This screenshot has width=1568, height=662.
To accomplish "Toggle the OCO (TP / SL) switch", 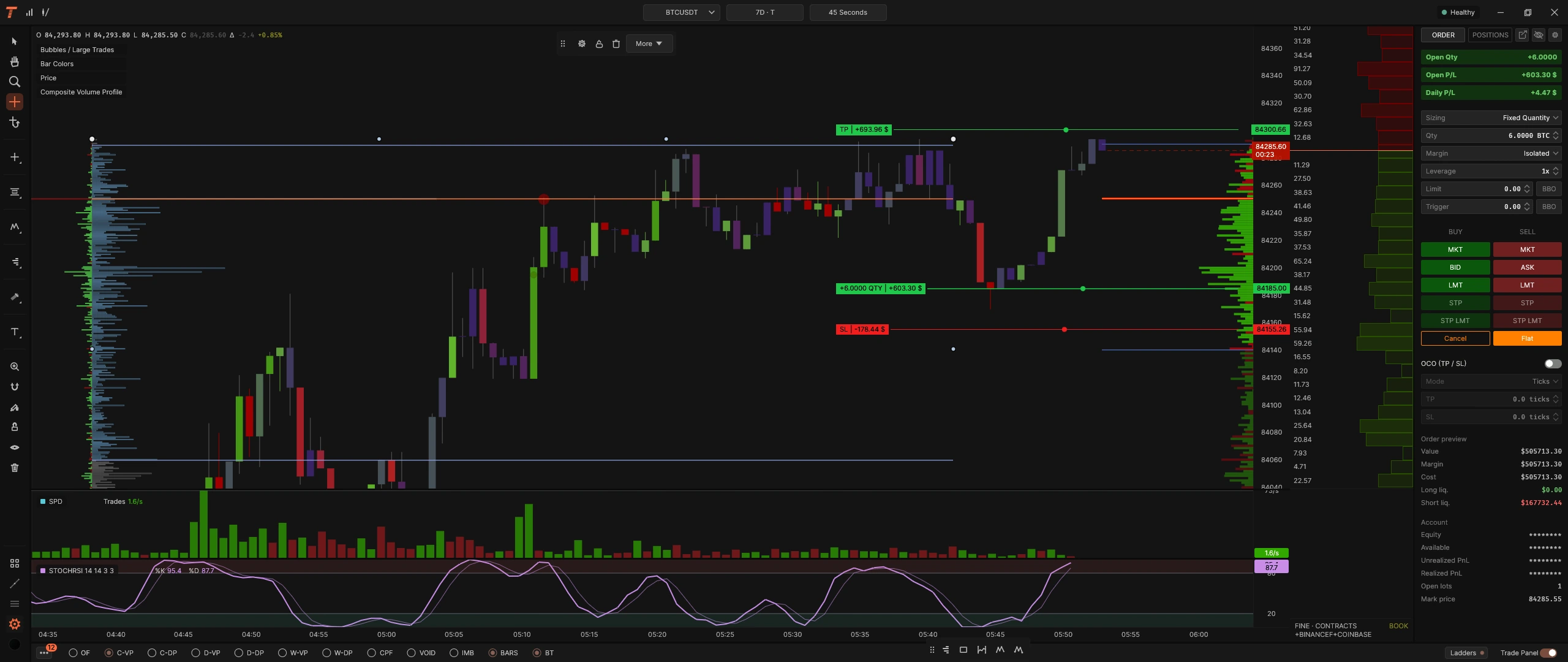I will click(x=1553, y=363).
